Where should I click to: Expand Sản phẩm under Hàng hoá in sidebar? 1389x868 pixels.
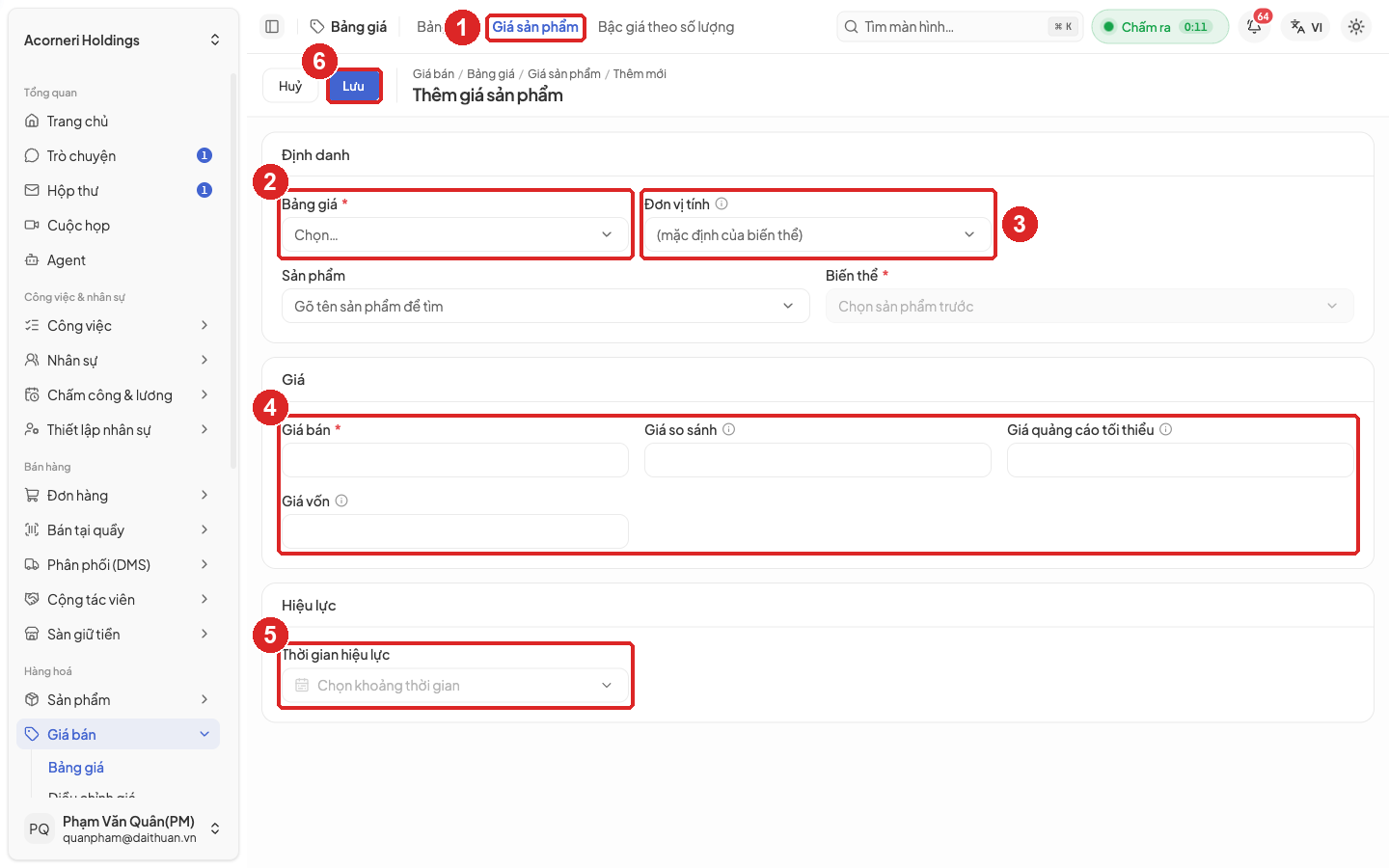(118, 700)
